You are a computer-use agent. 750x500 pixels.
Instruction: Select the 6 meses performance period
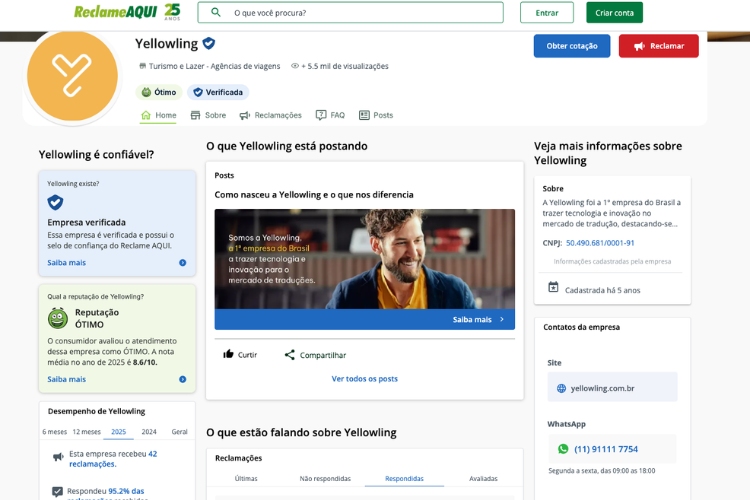pyautogui.click(x=55, y=432)
